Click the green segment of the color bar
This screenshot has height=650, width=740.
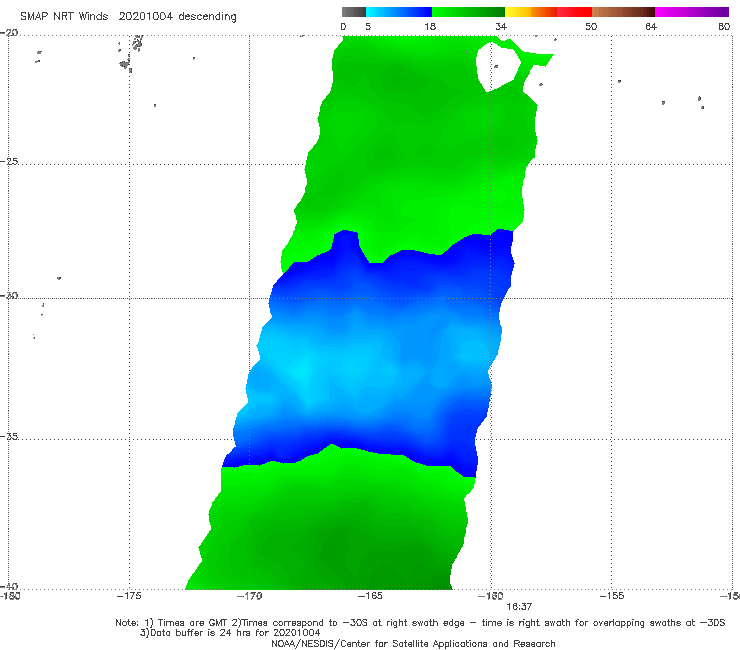click(468, 12)
